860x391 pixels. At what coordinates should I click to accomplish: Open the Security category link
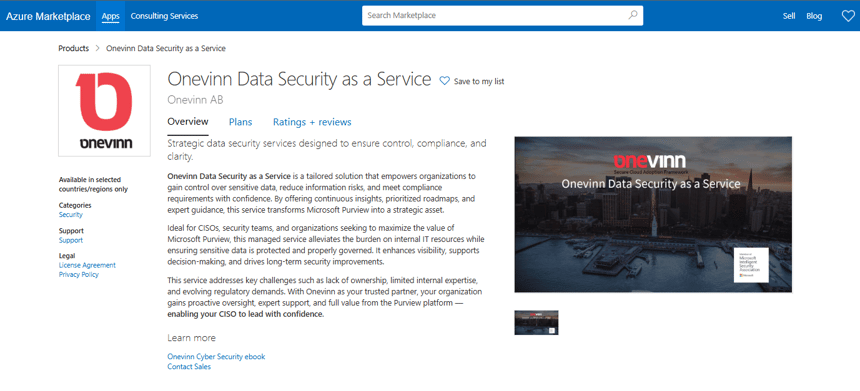click(x=71, y=214)
